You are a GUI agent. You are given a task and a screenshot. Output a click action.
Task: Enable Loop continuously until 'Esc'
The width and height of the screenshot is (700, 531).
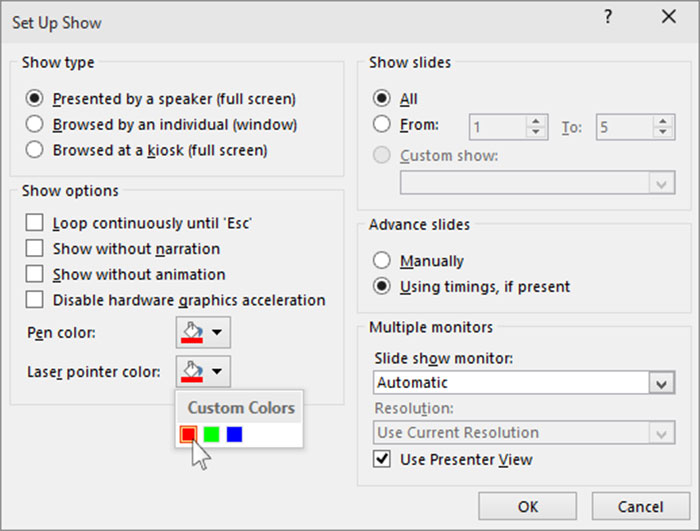pyautogui.click(x=35, y=223)
